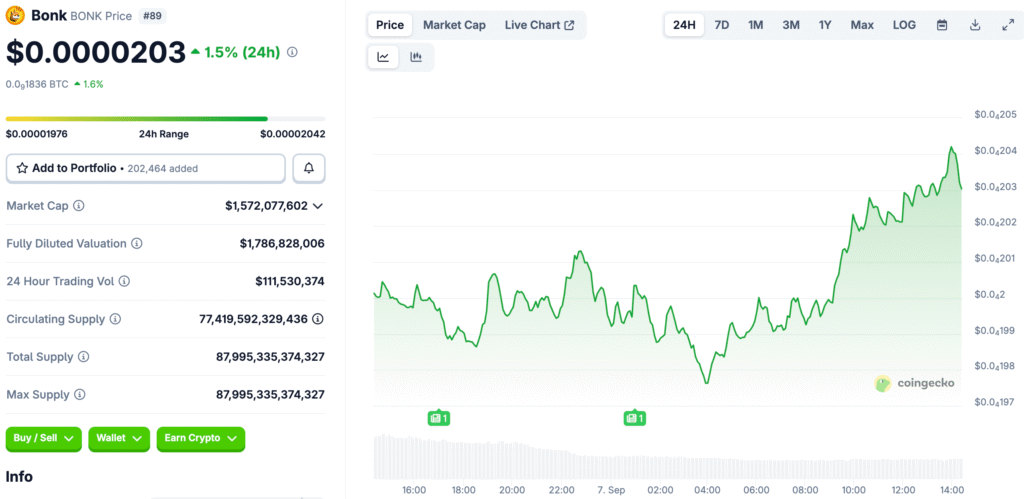Switch to line chart view icon

pos(383,57)
